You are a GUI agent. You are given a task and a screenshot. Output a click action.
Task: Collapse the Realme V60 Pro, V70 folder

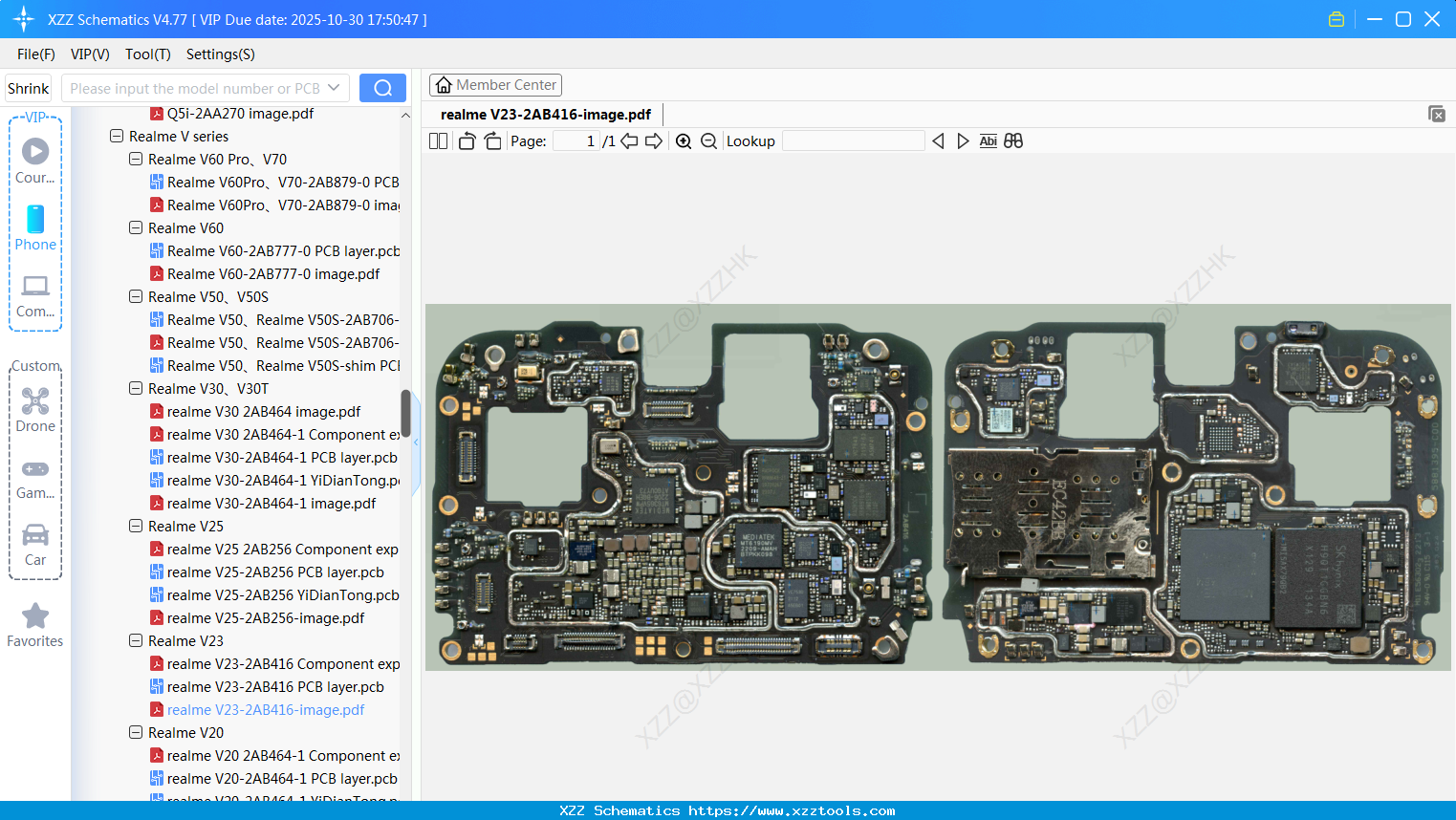136,160
